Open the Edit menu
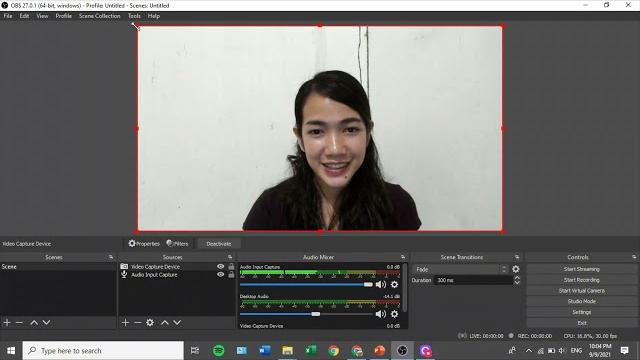Screen dimensions: 640x360 click(x=24, y=16)
